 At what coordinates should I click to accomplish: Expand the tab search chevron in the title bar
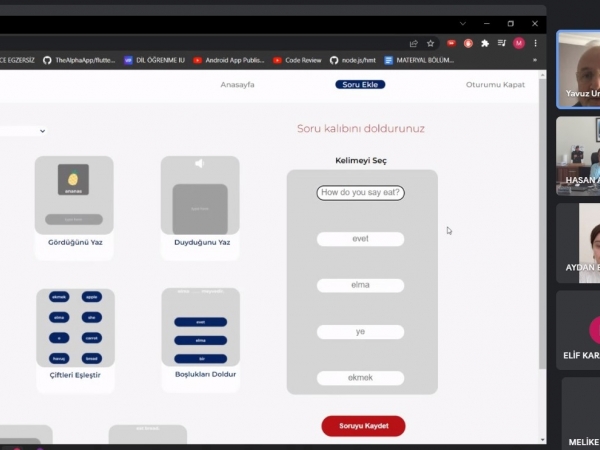[x=463, y=24]
